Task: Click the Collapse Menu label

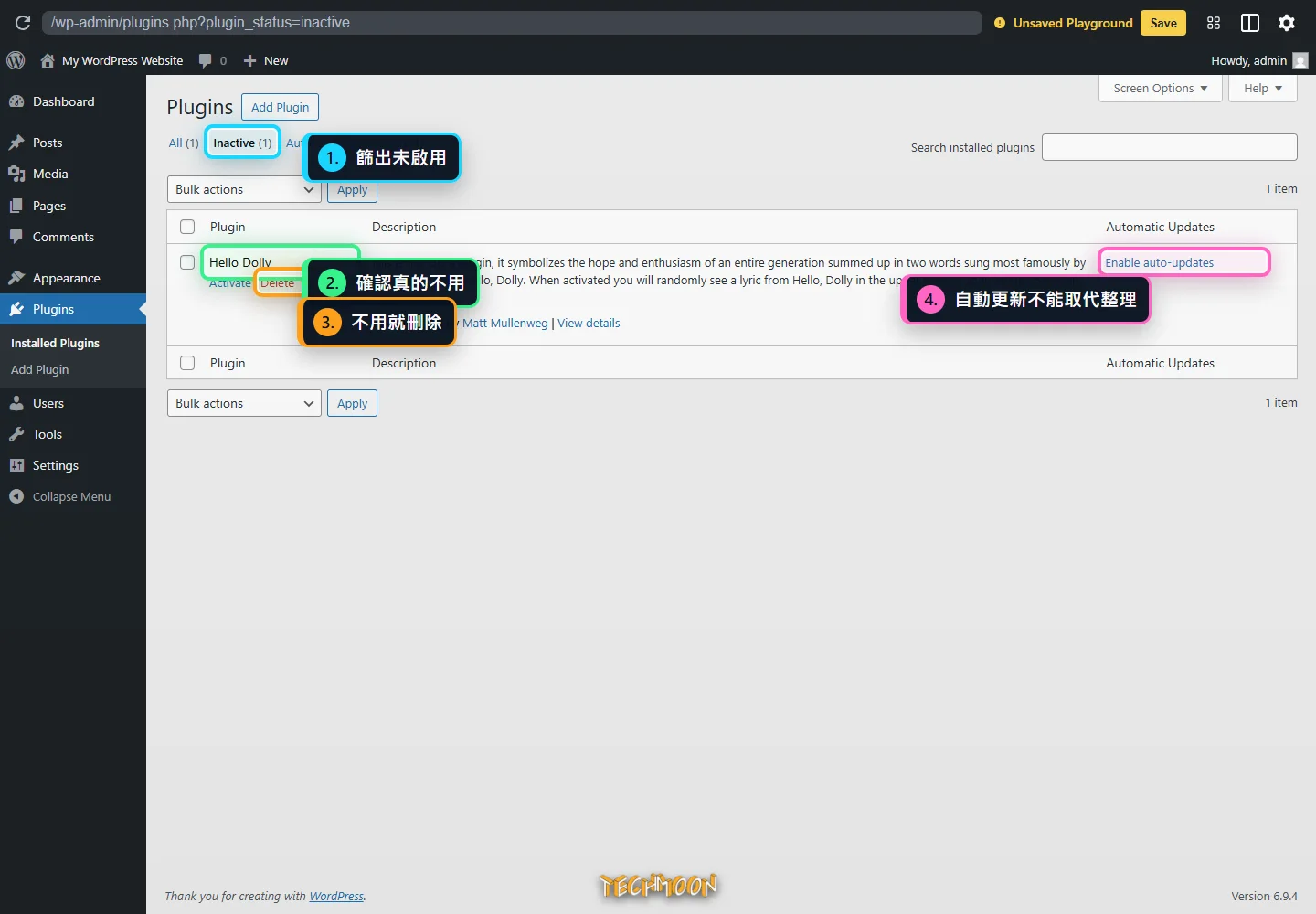Action: point(71,496)
